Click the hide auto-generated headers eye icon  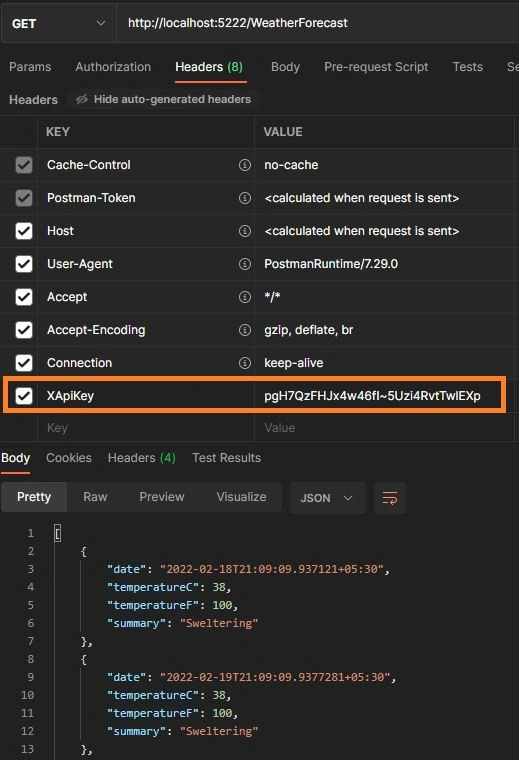pyautogui.click(x=81, y=99)
